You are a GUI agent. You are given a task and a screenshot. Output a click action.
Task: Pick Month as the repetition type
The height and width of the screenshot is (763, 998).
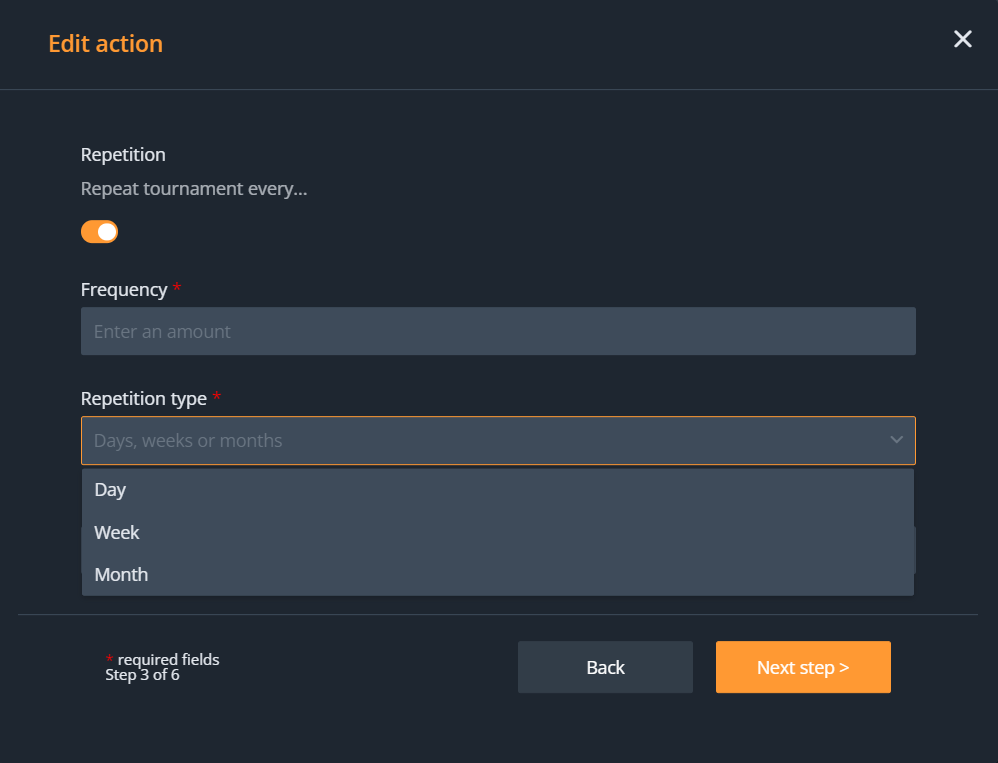tap(121, 575)
